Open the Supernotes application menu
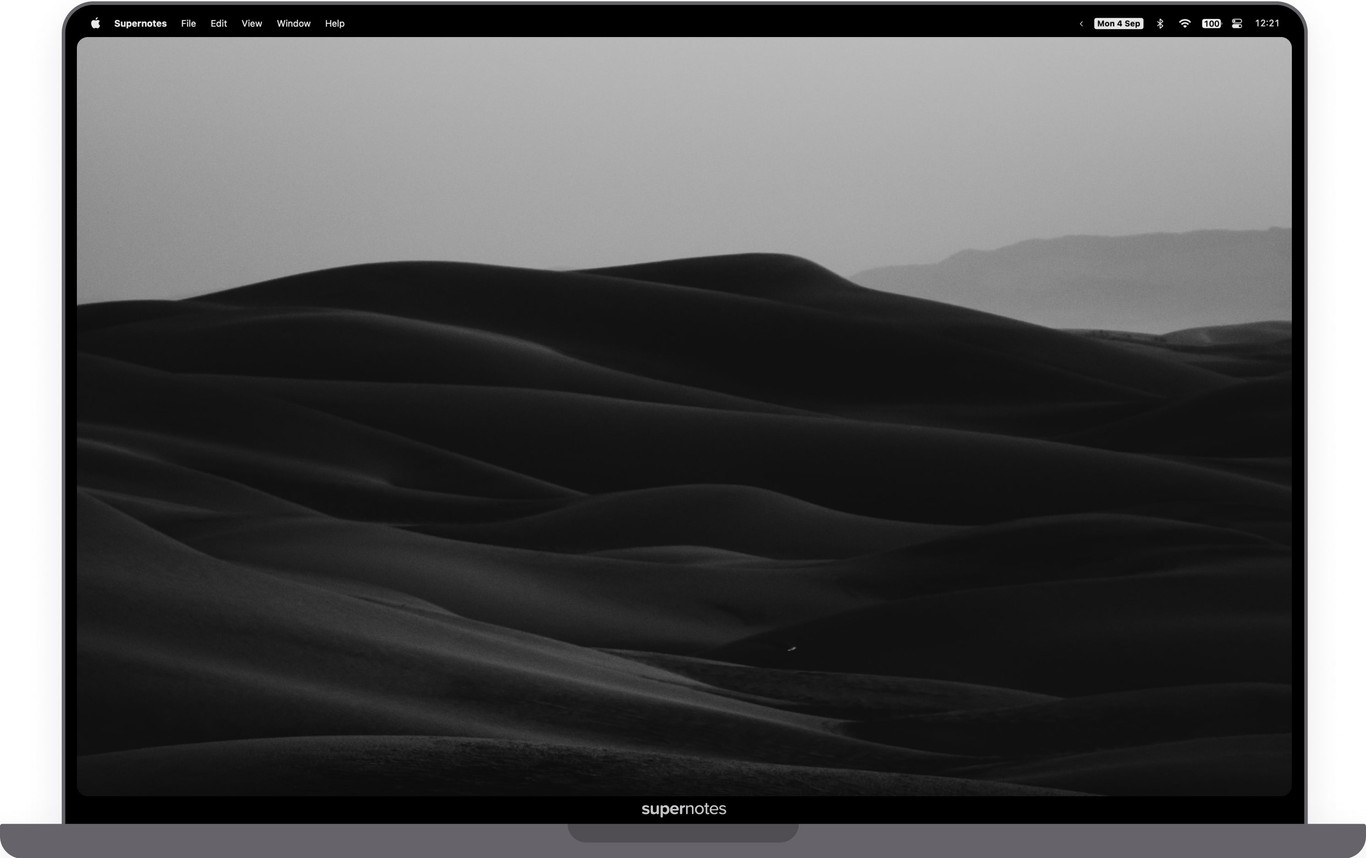The image size is (1366, 858). tap(140, 23)
